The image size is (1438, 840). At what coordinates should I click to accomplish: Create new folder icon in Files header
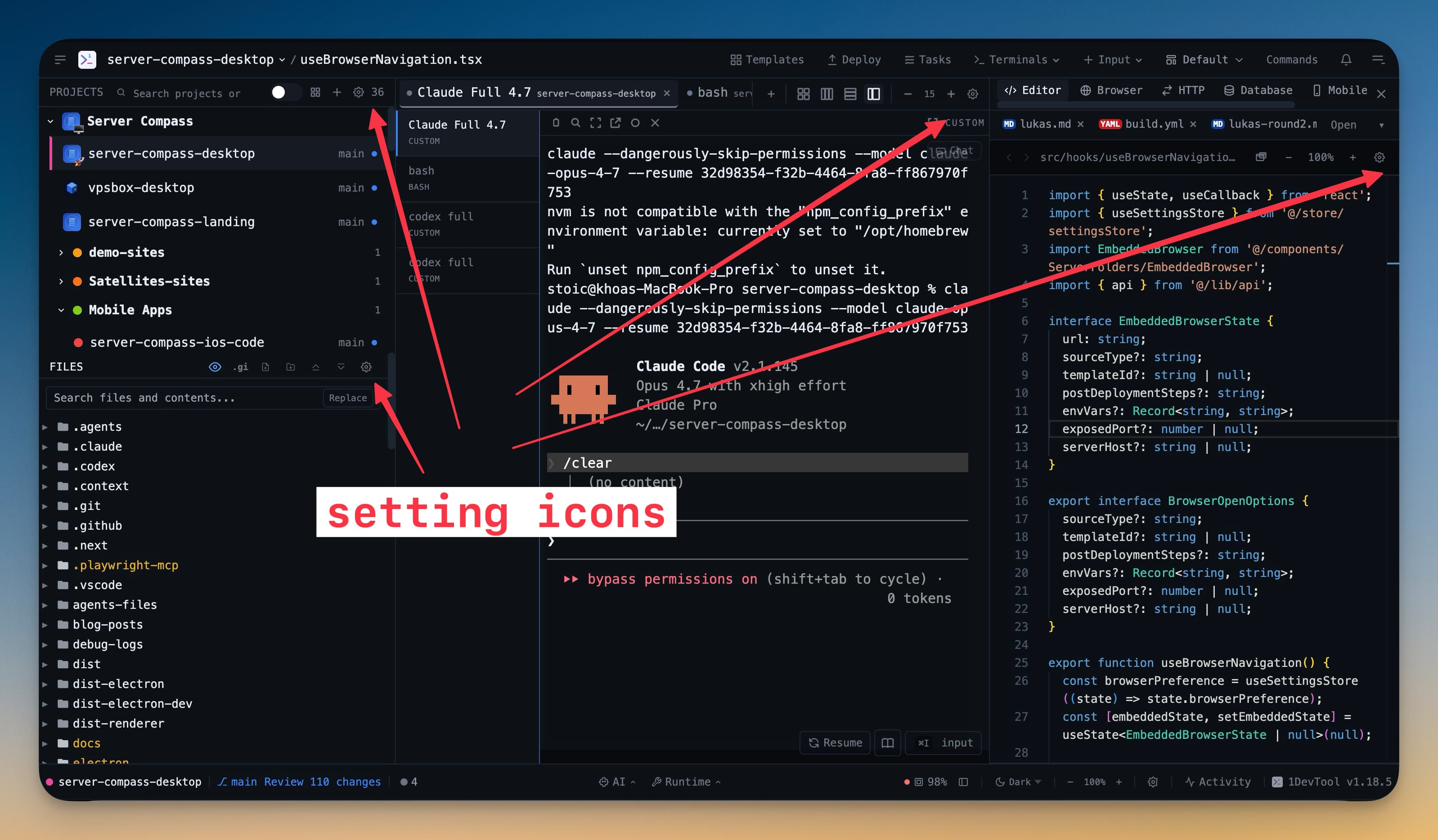tap(291, 366)
